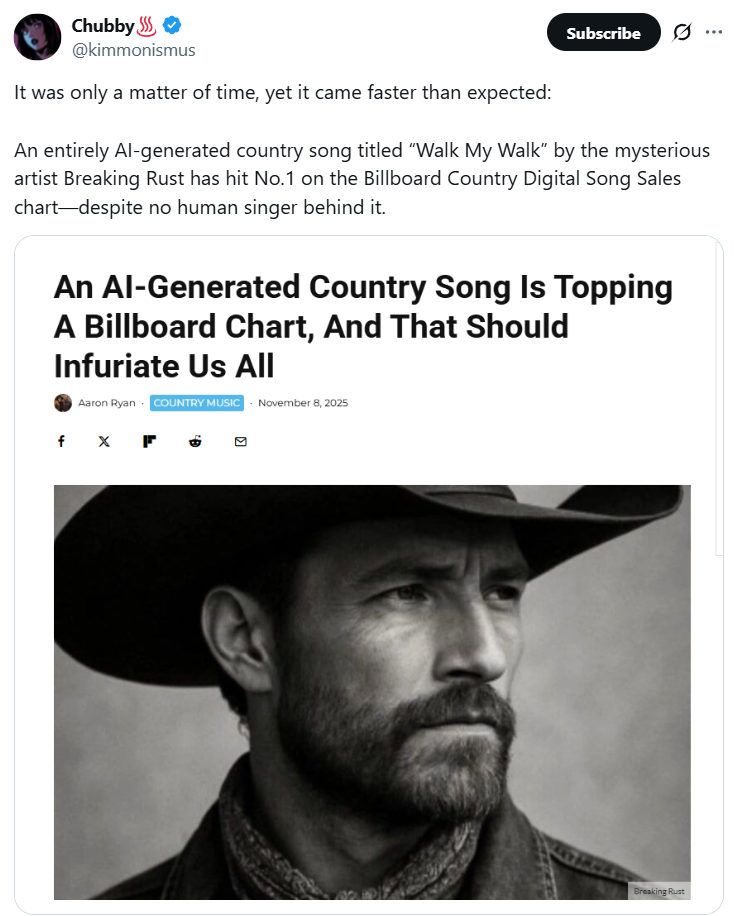Share the article on Facebook
Screen dimensions: 734x916
point(61,441)
